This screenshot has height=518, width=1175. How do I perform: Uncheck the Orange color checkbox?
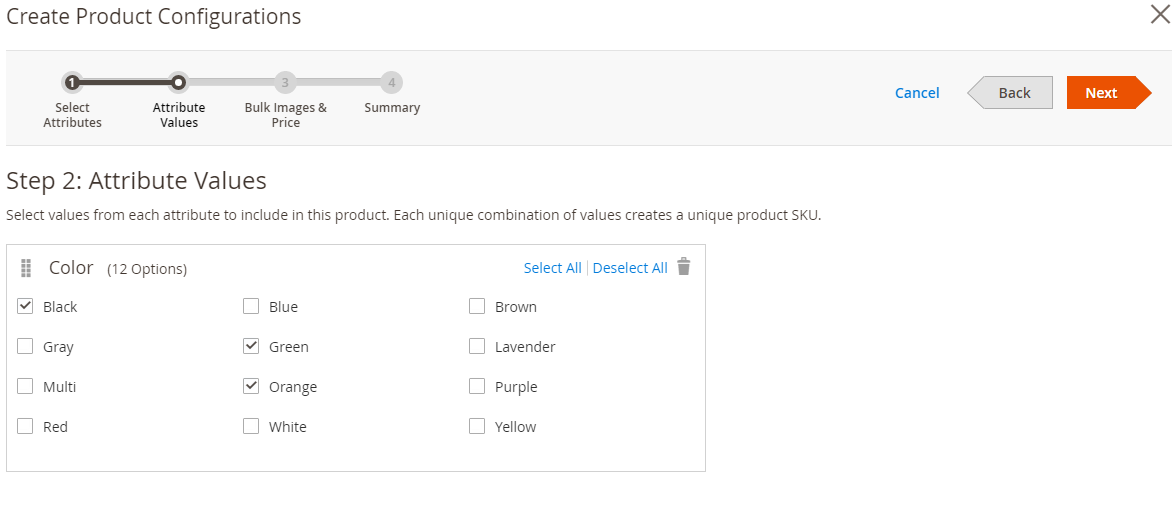[x=252, y=387]
